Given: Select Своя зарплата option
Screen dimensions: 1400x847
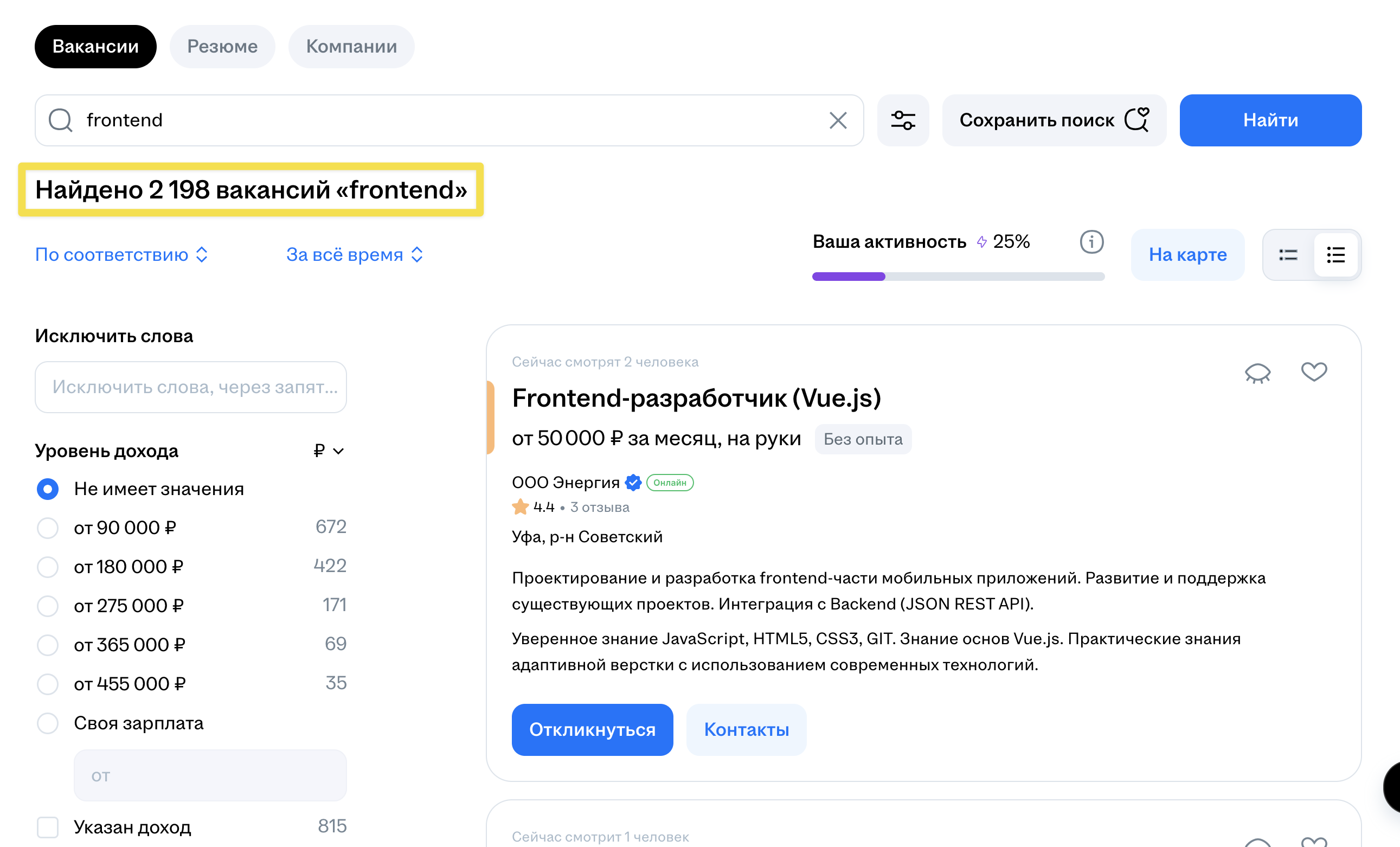Looking at the screenshot, I should [48, 723].
